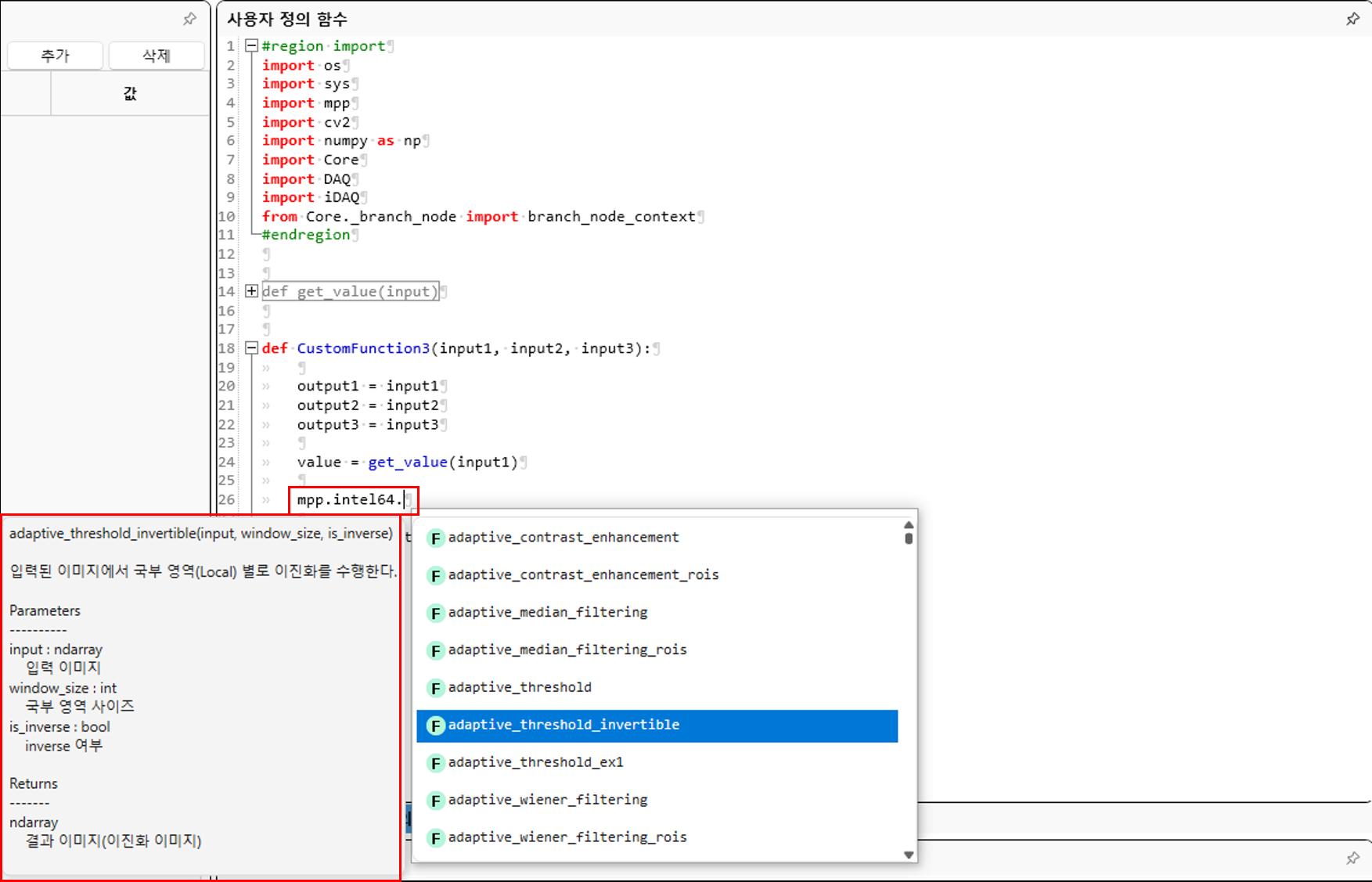Select adaptive_threshold from autocomplete list

tap(520, 687)
